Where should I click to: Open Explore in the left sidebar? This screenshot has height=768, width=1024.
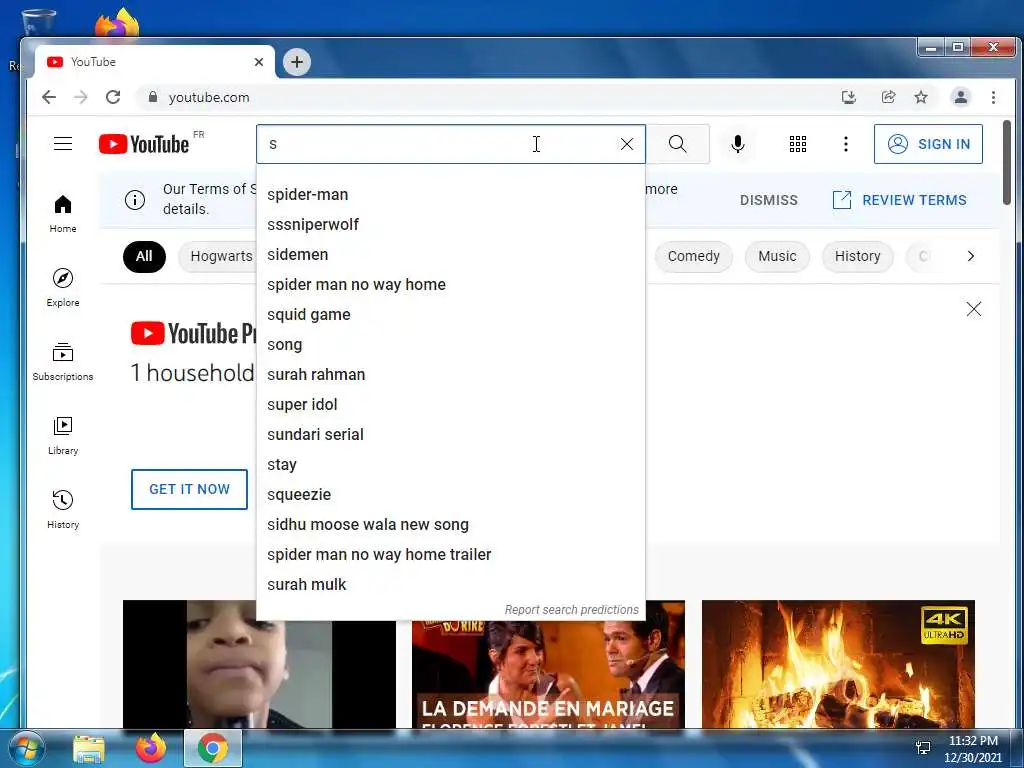[x=63, y=288]
